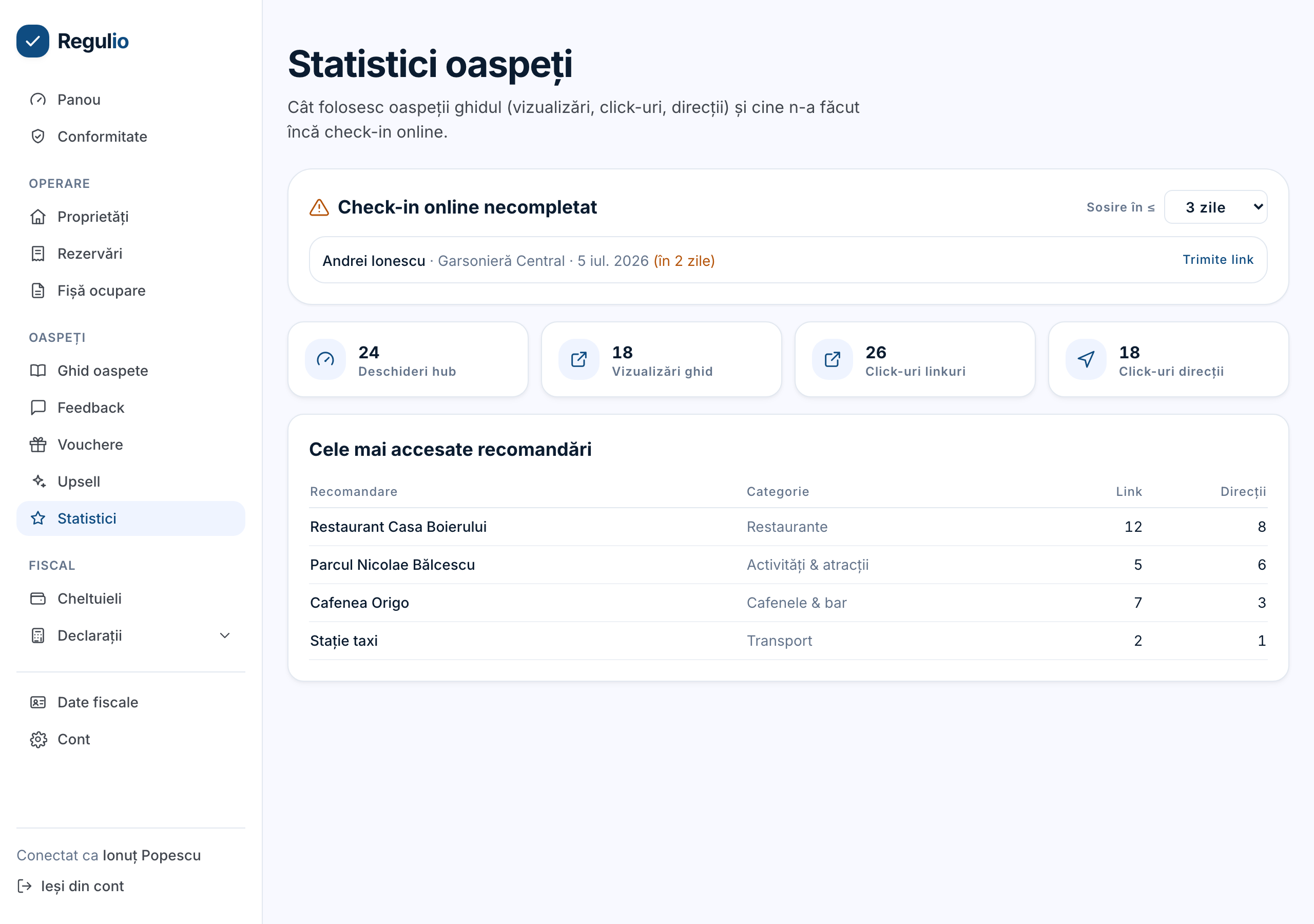Click the Regulio checkmark logo icon
The height and width of the screenshot is (924, 1314).
[33, 41]
